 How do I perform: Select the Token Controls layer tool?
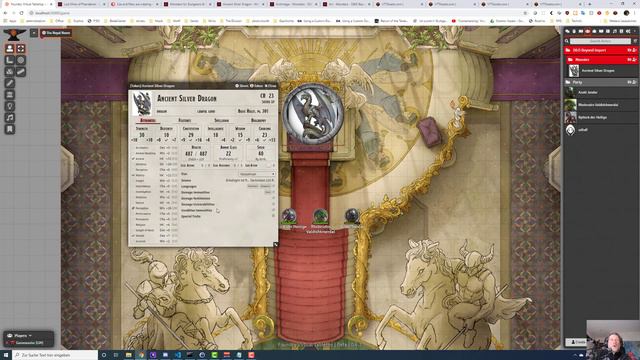coord(10,49)
